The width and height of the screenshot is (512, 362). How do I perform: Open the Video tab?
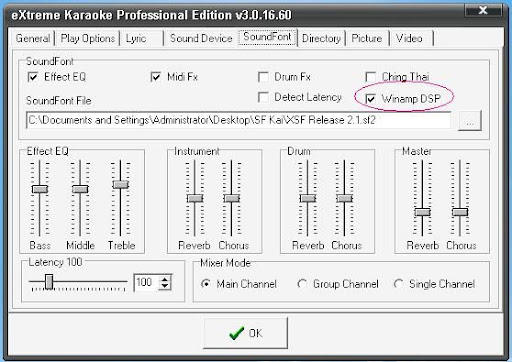(409, 38)
